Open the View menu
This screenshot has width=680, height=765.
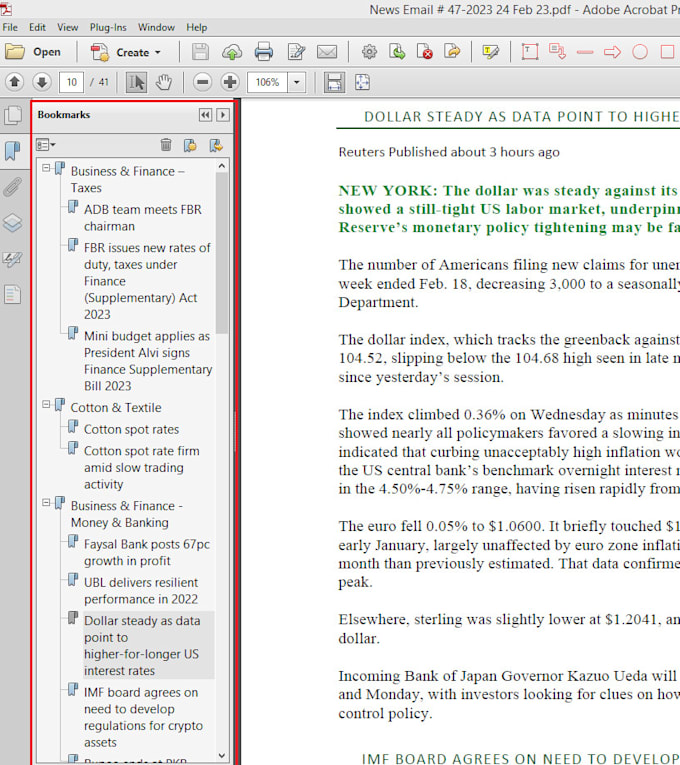[67, 27]
